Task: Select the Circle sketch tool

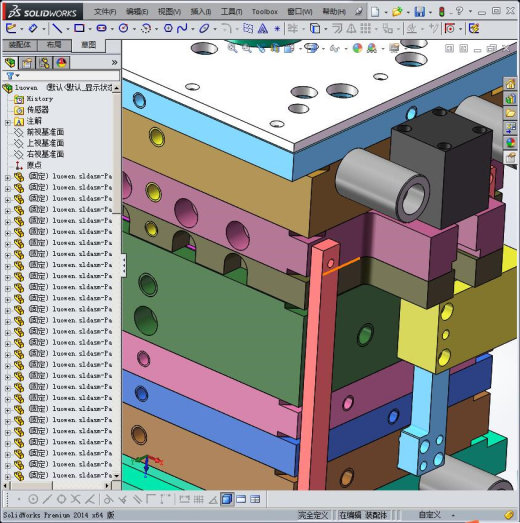Action: coord(123,28)
